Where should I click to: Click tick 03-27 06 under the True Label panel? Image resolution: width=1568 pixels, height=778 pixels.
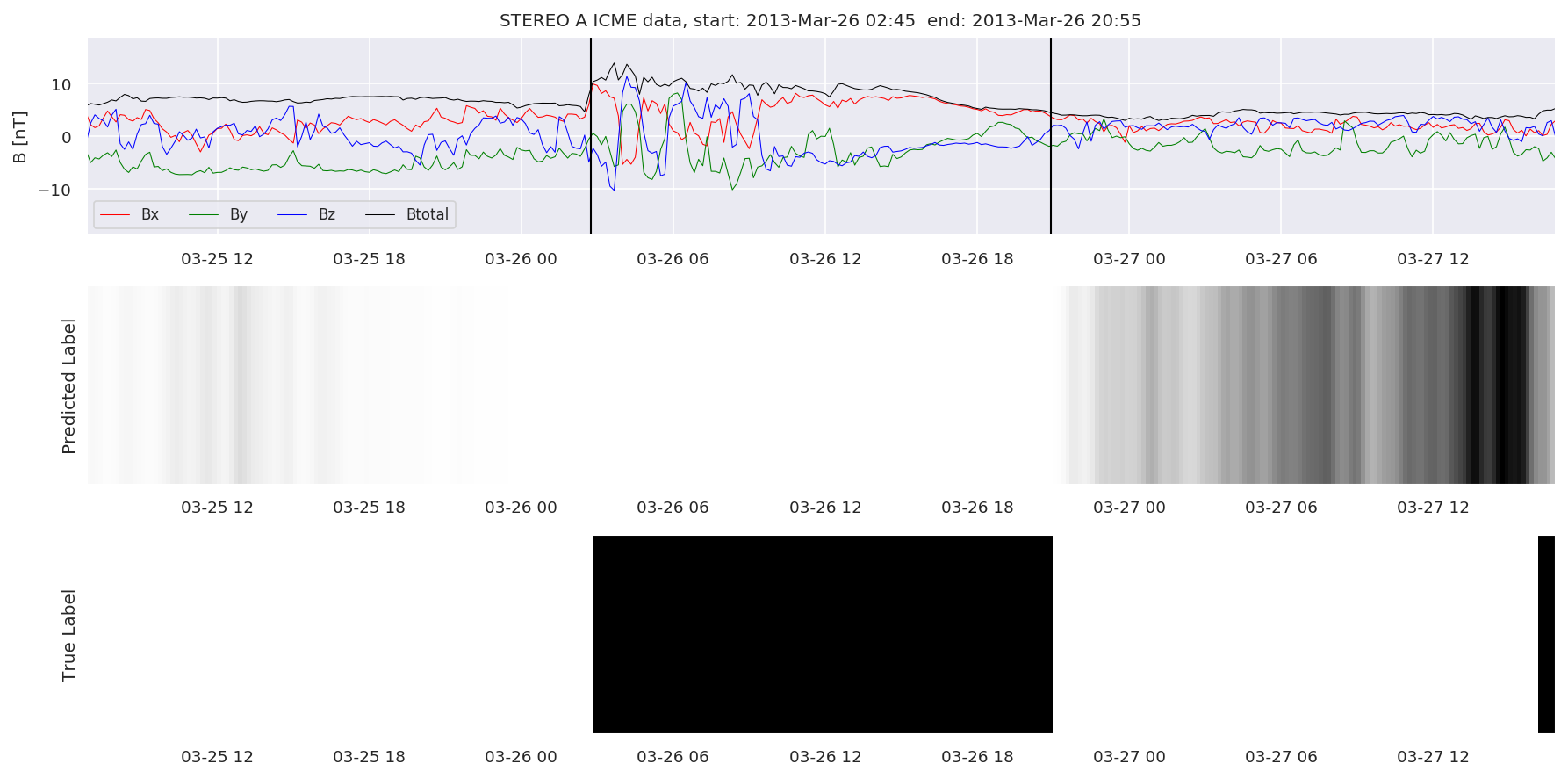[1281, 757]
